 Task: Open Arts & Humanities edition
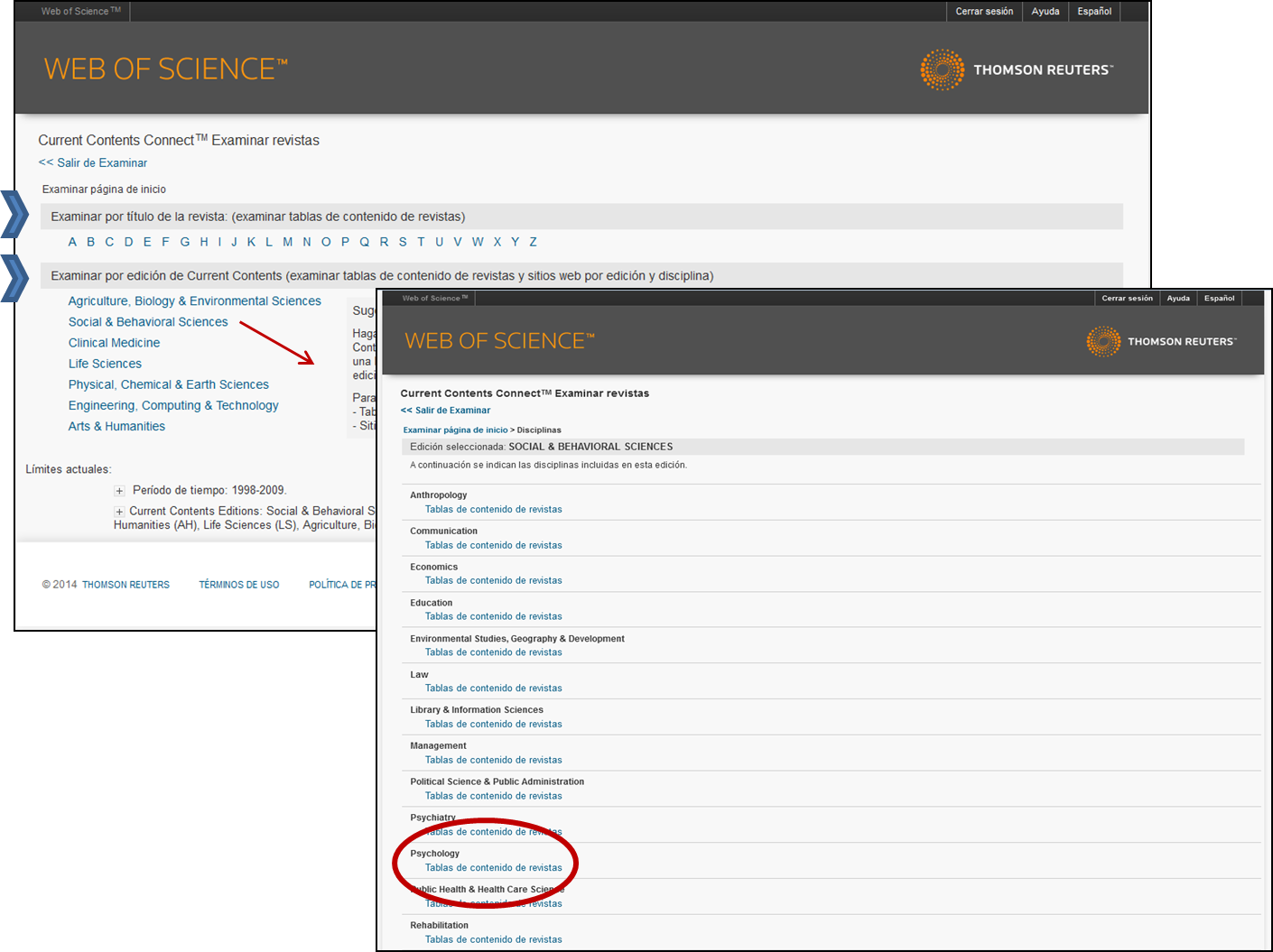coord(116,427)
